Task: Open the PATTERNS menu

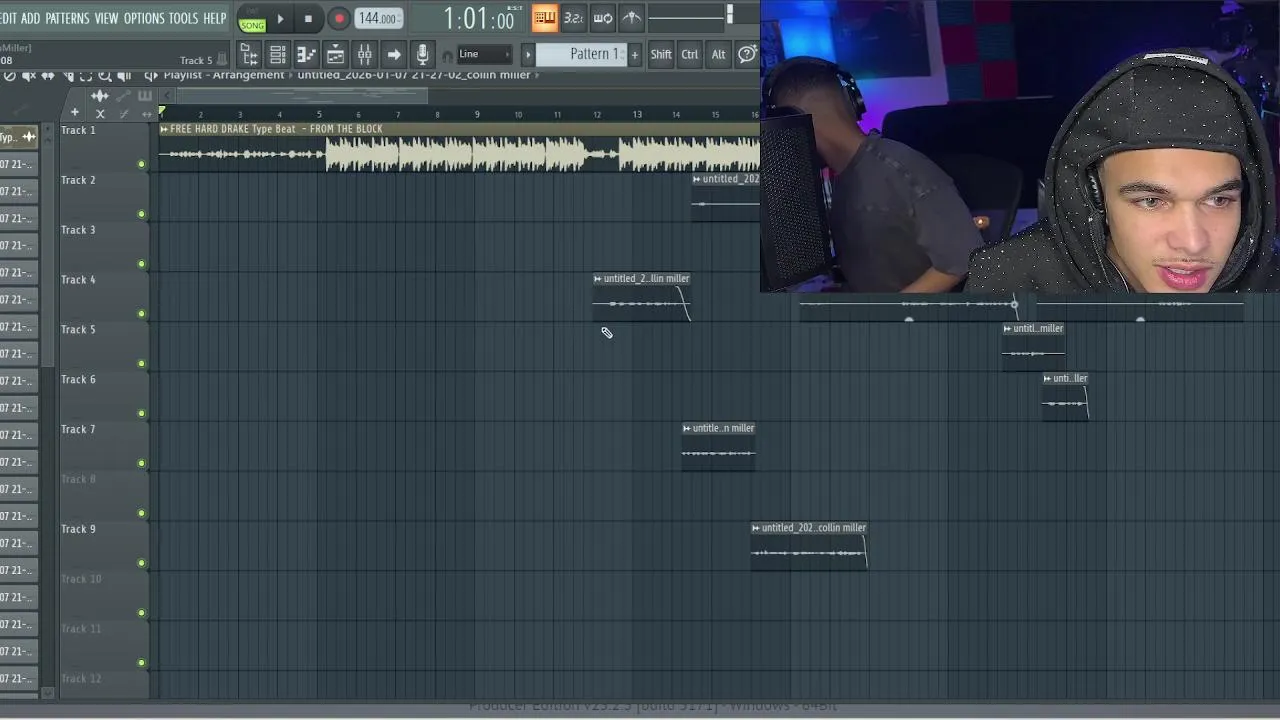Action: point(67,18)
